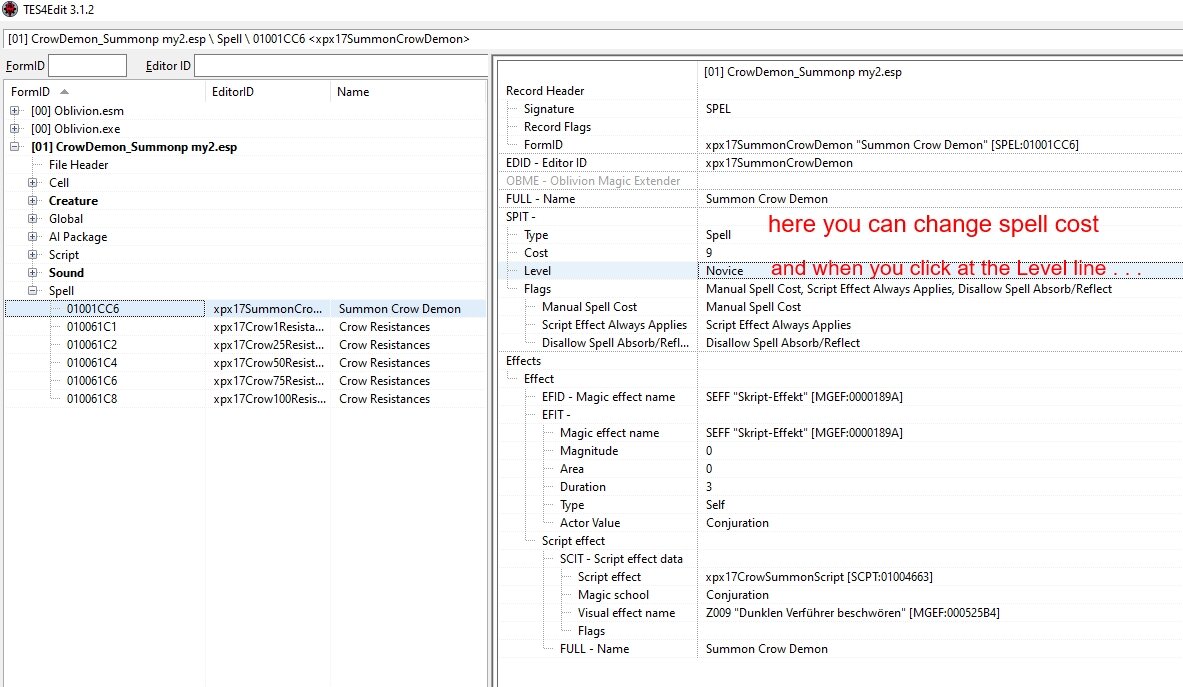Click the SCIT - Script effect data row
This screenshot has height=687, width=1183.
click(841, 559)
